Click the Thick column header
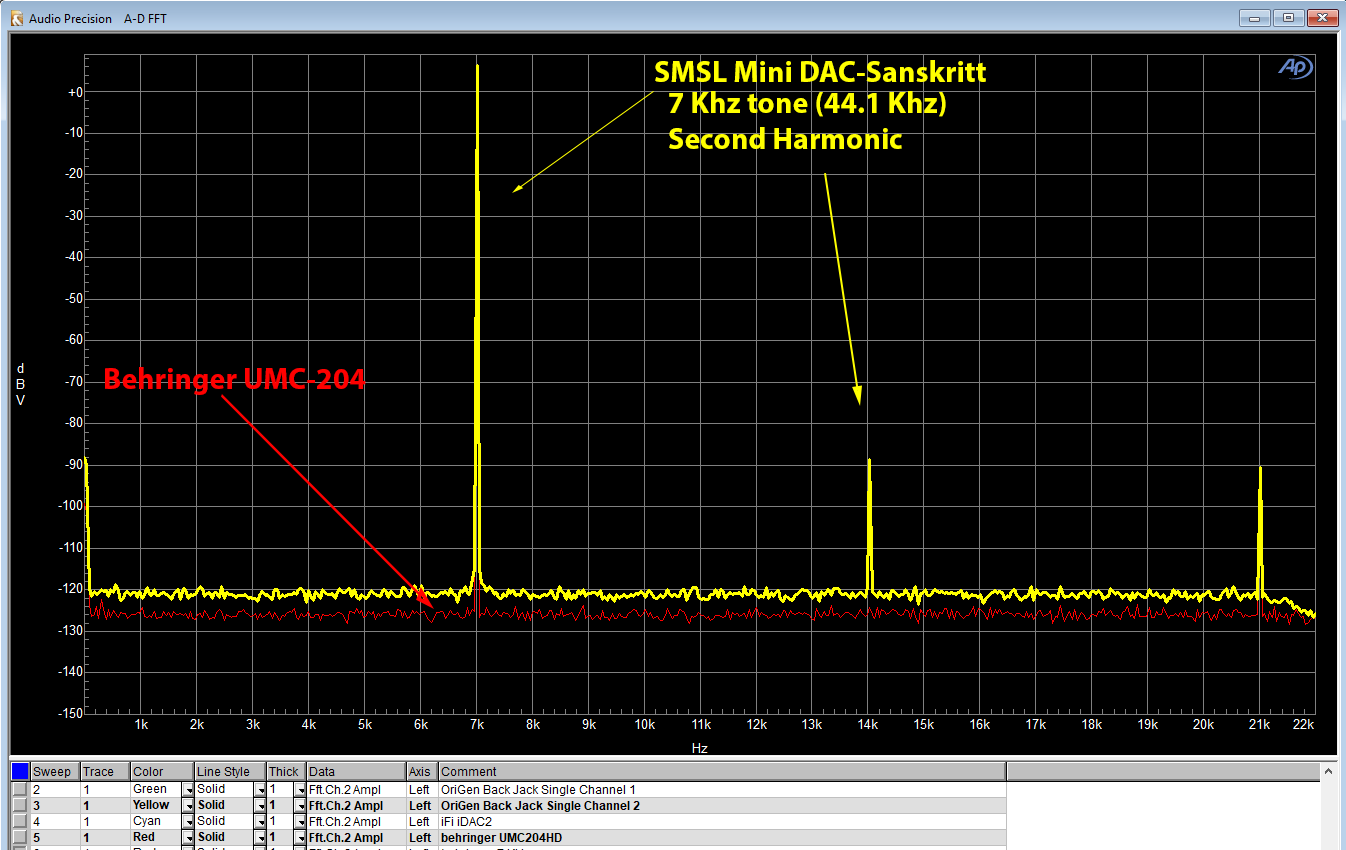1346x850 pixels. tap(286, 771)
